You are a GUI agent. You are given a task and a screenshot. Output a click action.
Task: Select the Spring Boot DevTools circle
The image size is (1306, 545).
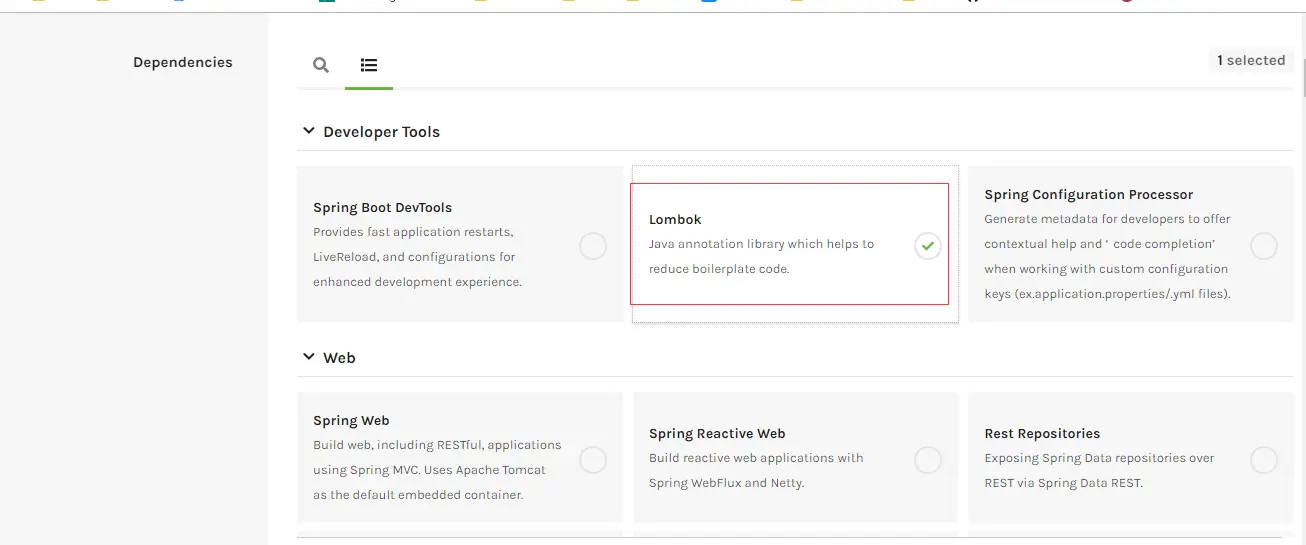click(x=593, y=246)
